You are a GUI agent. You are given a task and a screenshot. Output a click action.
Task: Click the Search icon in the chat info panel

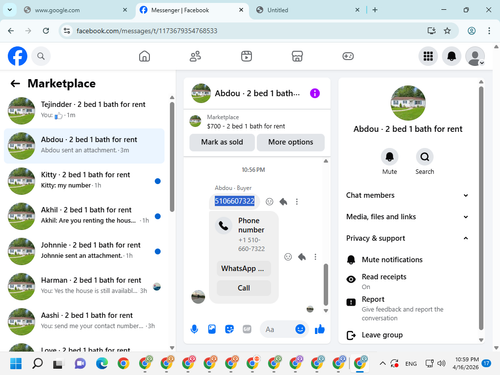click(x=425, y=157)
